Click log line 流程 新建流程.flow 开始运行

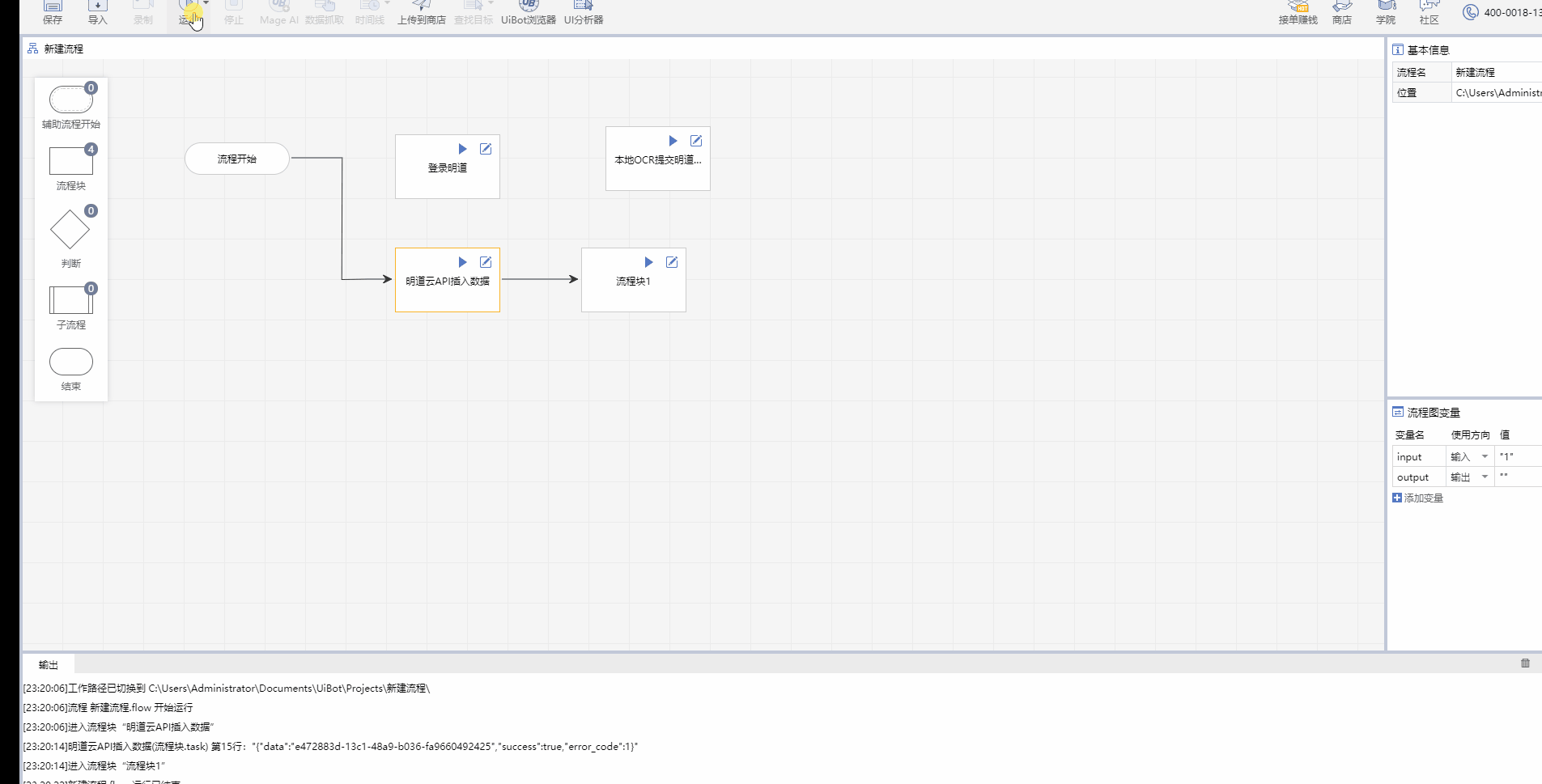pos(108,708)
